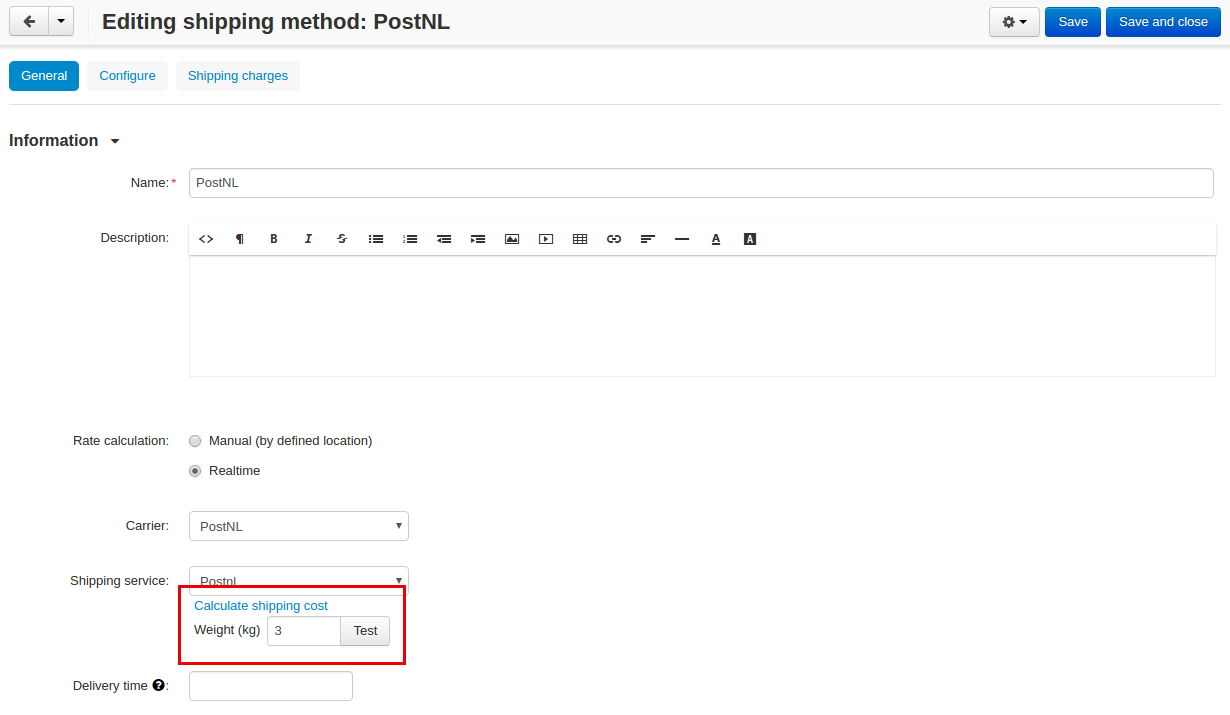Insert a hyperlink in the description

point(614,239)
